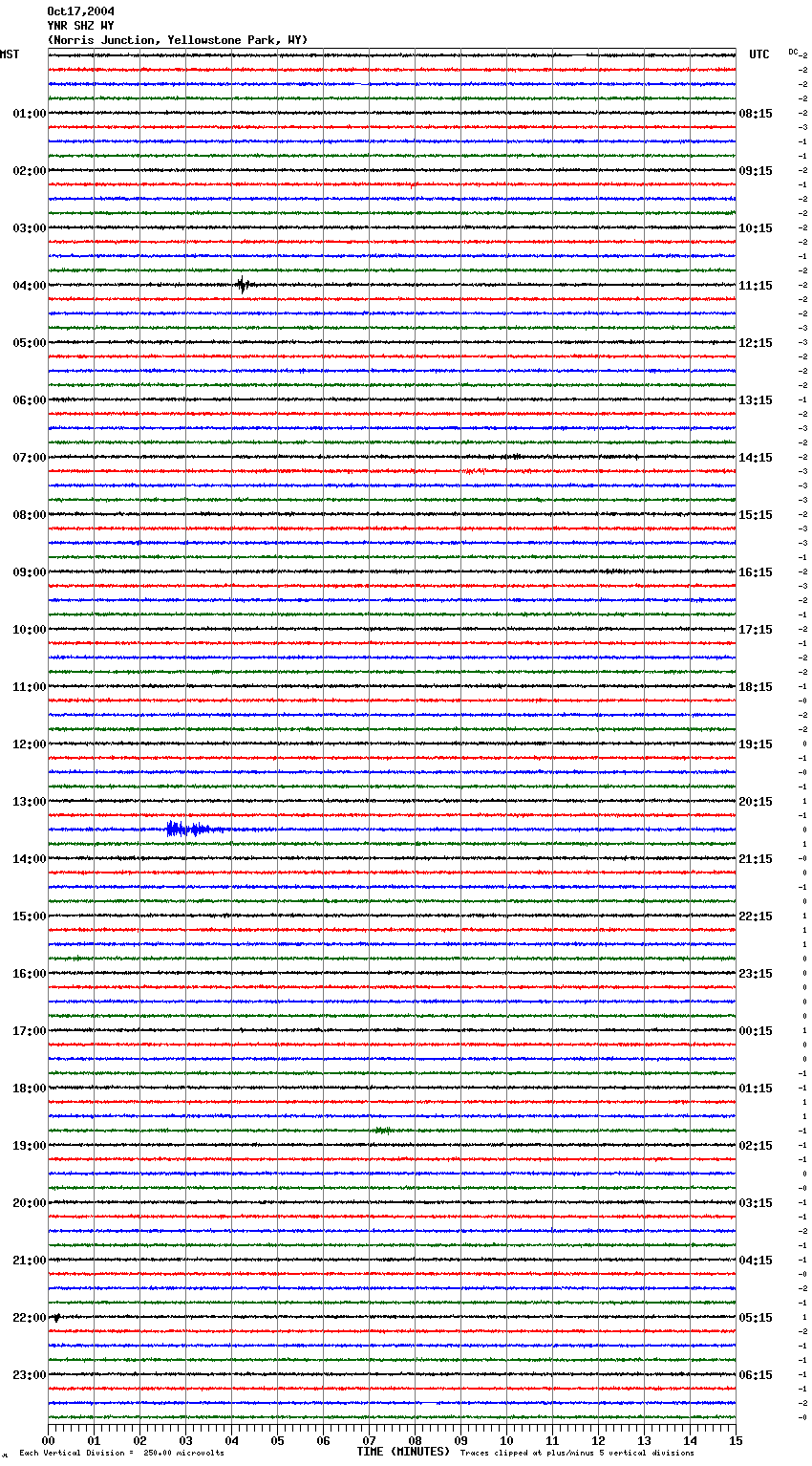Select the 17:00 MST time label
Viewport: 812px width, 1466px height.
tap(30, 1031)
